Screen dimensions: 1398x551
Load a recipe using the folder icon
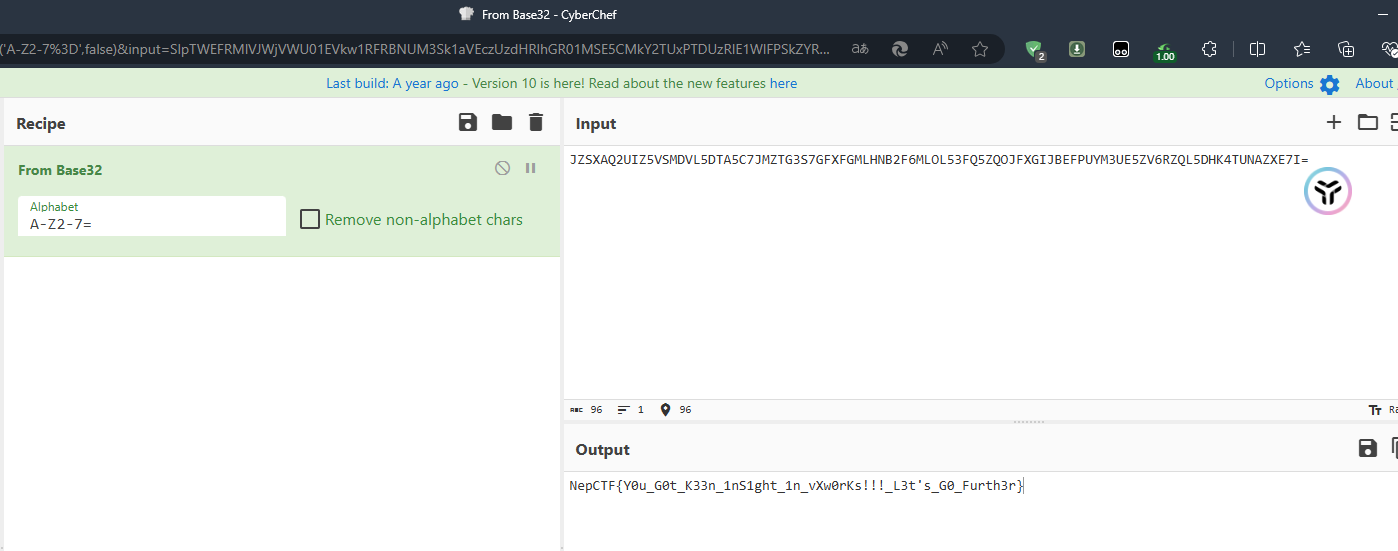point(502,122)
